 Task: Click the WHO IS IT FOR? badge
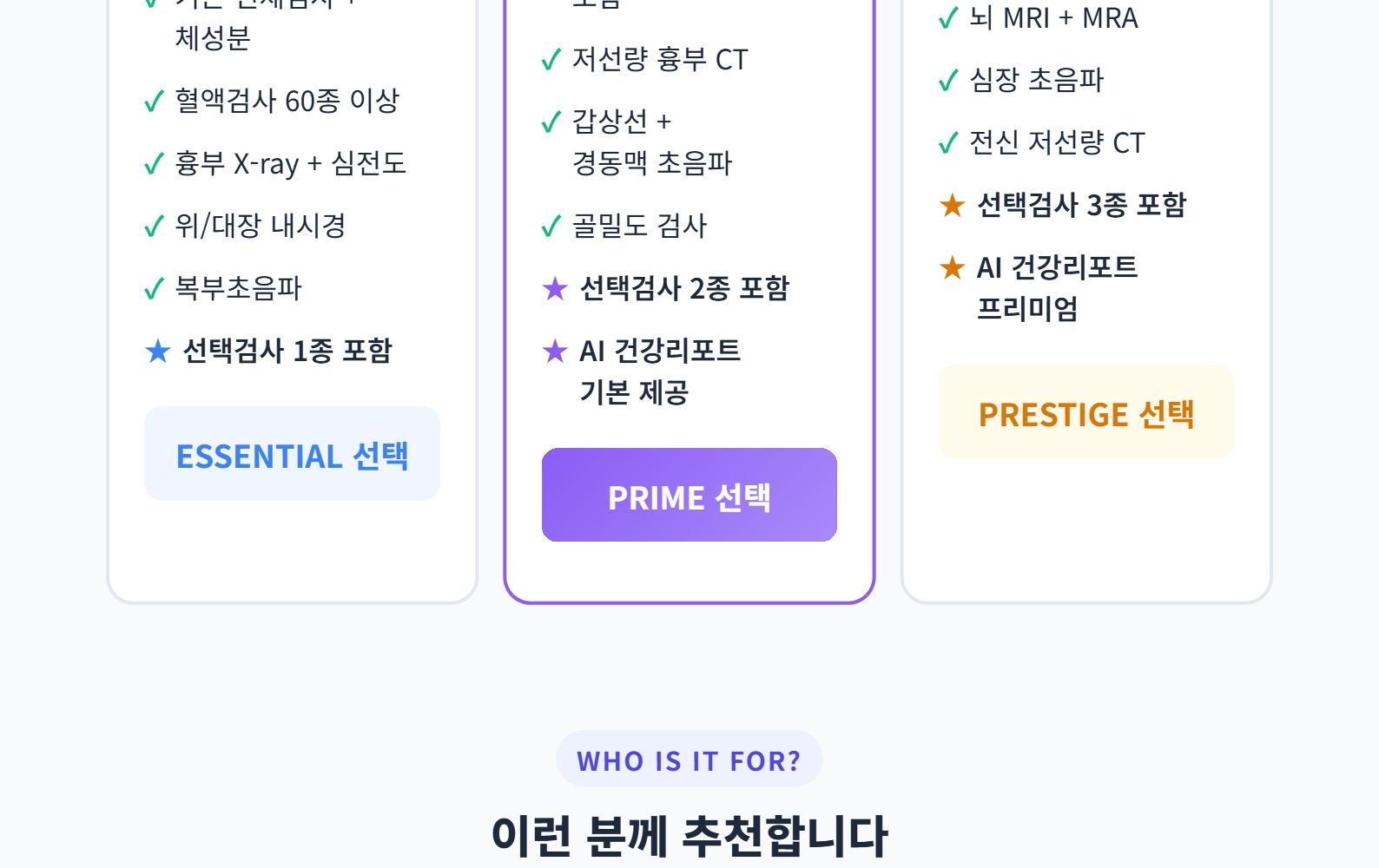pyautogui.click(x=689, y=759)
